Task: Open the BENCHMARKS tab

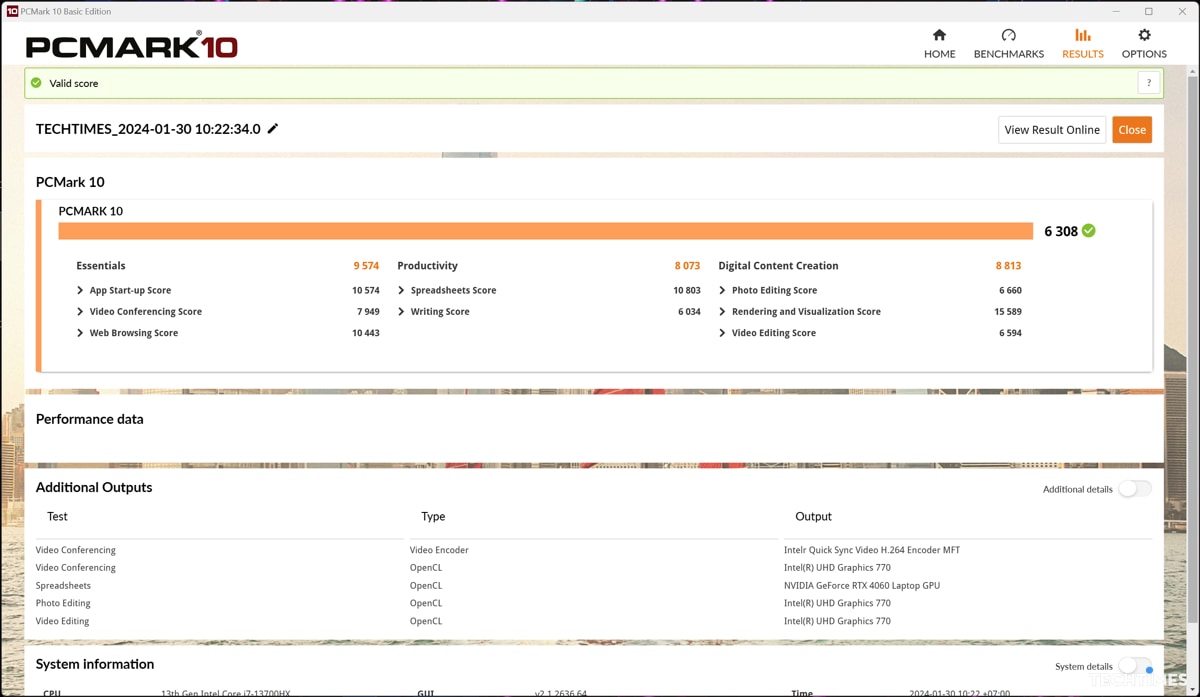Action: (x=1008, y=44)
